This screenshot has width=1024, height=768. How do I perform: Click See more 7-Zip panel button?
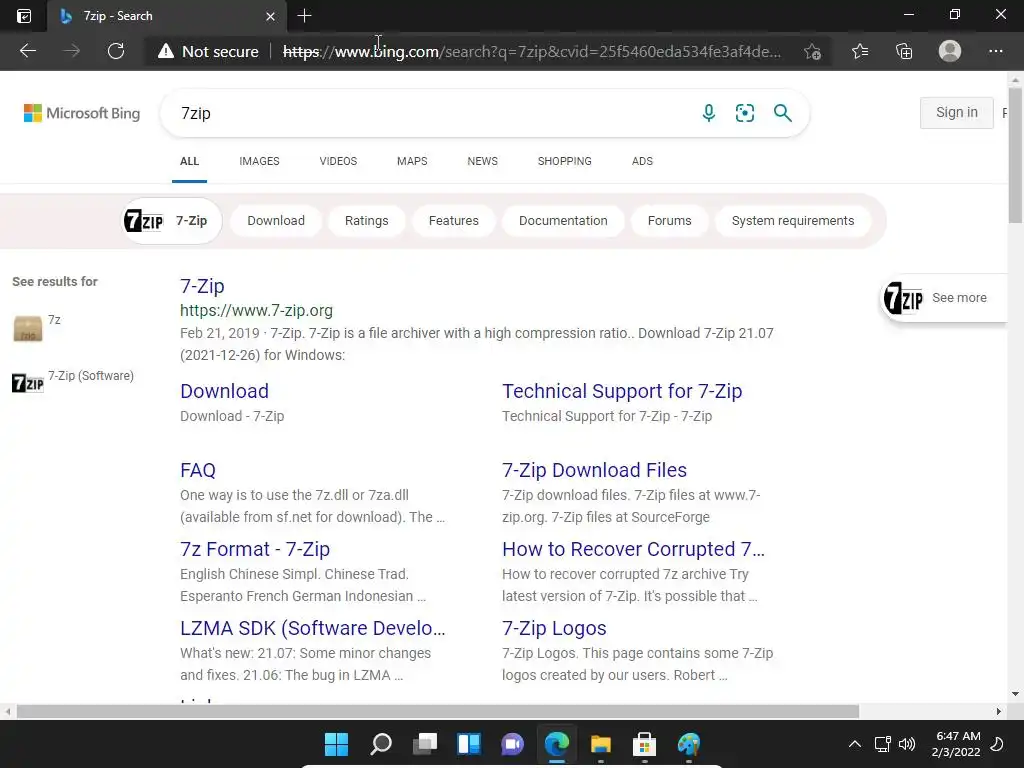(x=944, y=298)
